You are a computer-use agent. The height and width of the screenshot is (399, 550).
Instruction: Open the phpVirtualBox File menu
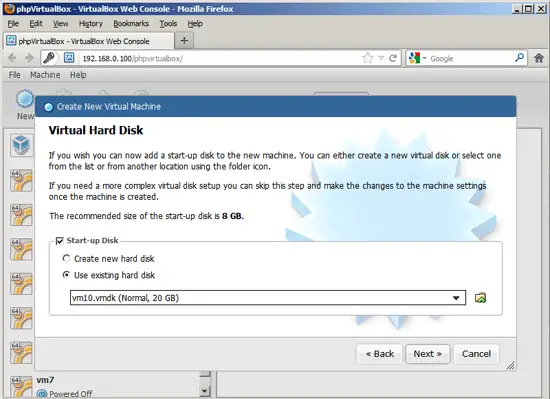(14, 75)
